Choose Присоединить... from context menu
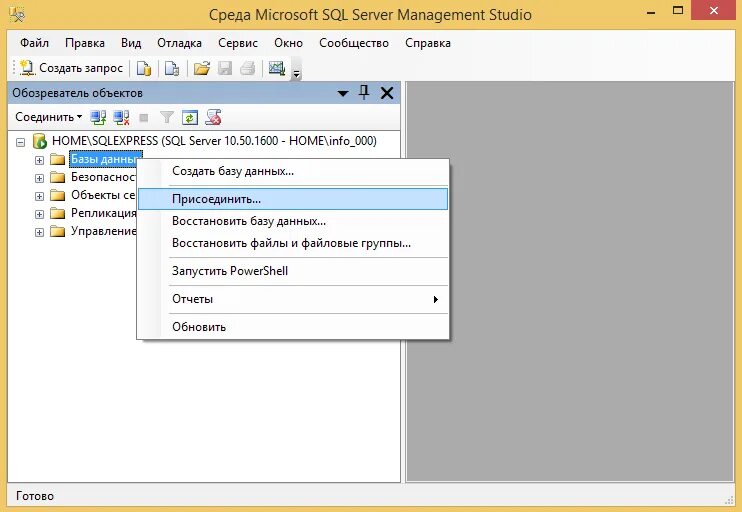 [x=293, y=199]
